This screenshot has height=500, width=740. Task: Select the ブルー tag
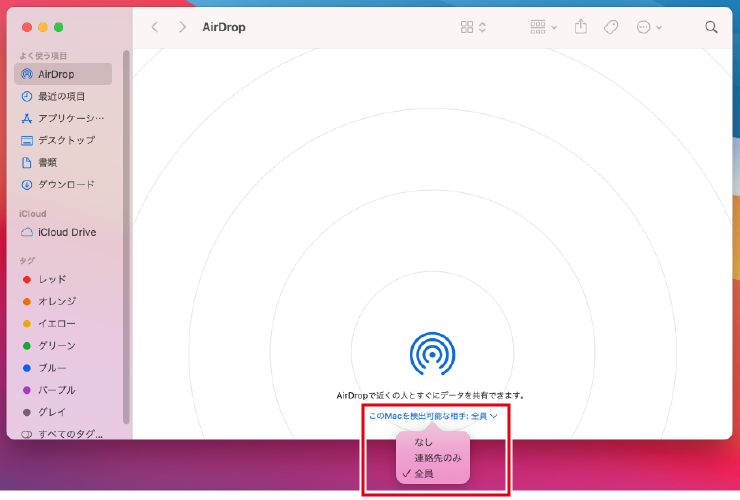click(63, 368)
